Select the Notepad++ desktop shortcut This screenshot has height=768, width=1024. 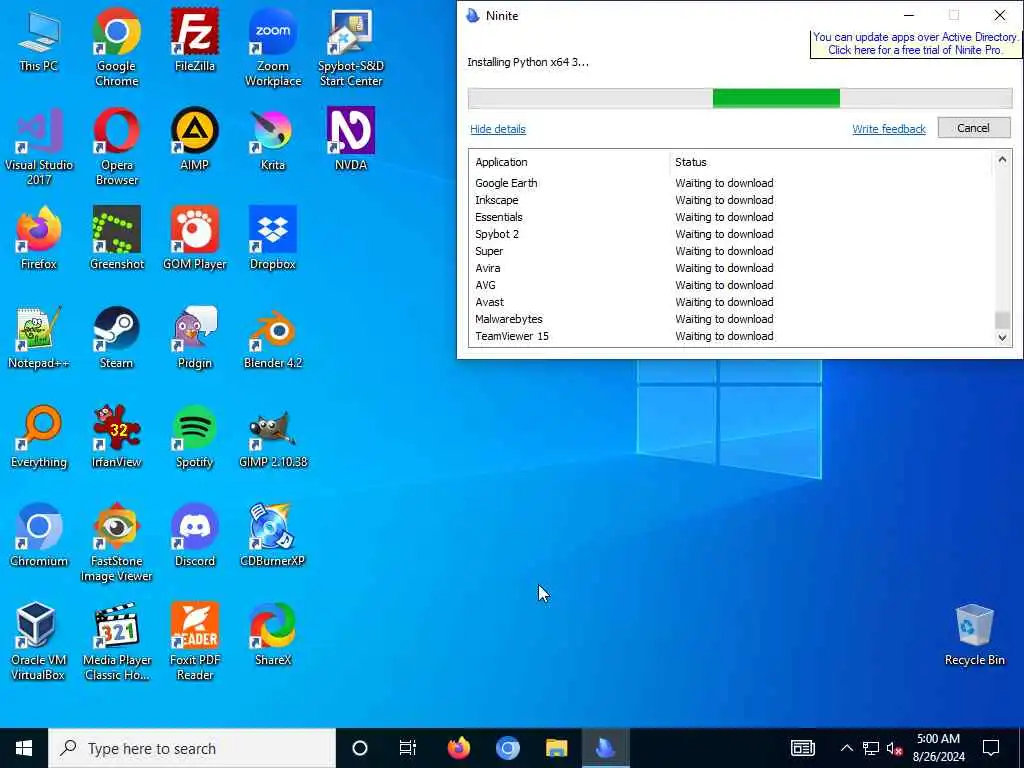[39, 338]
